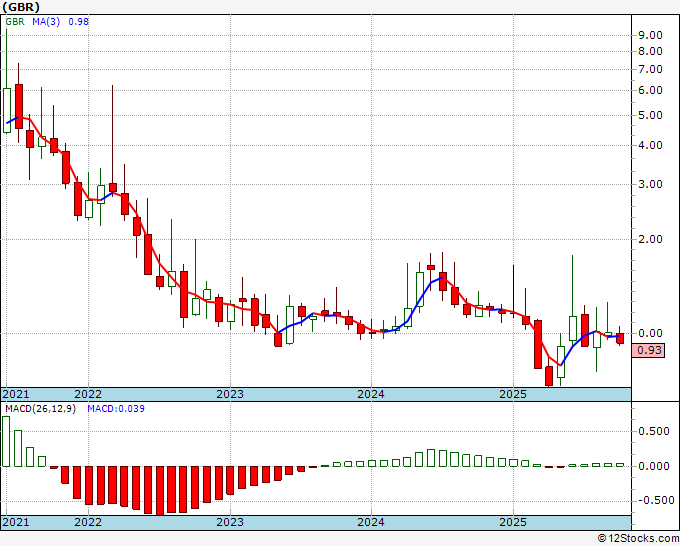Click the 2023 label on price chart timeline
The width and height of the screenshot is (680, 546).
point(230,394)
